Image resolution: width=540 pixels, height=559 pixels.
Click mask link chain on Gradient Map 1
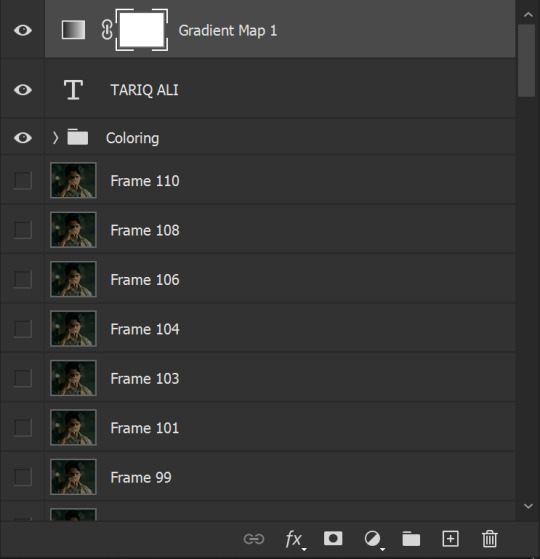pos(107,30)
